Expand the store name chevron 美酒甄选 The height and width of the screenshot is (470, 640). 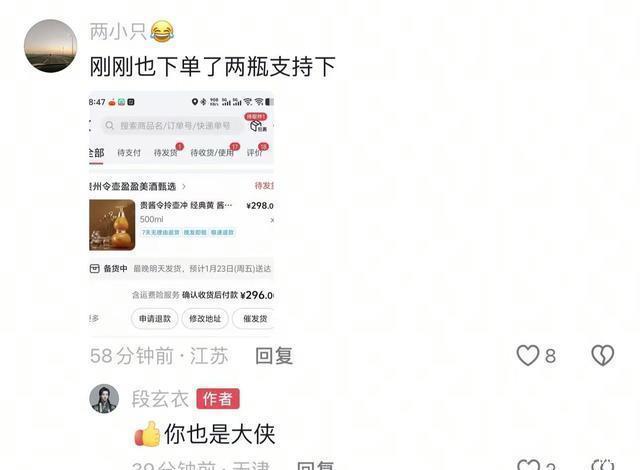[x=184, y=186]
